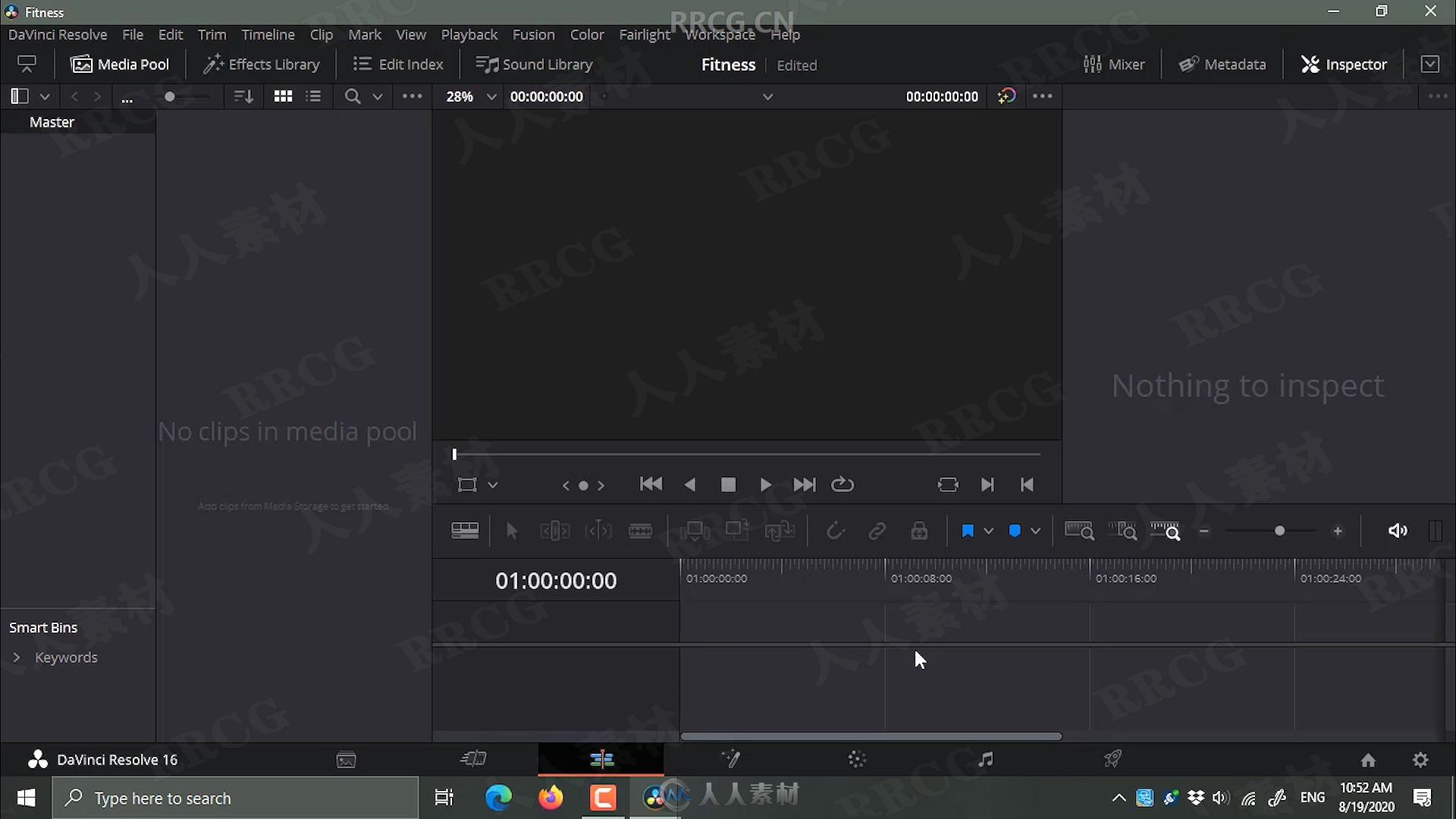Toggle Position Lock

pos(919,531)
